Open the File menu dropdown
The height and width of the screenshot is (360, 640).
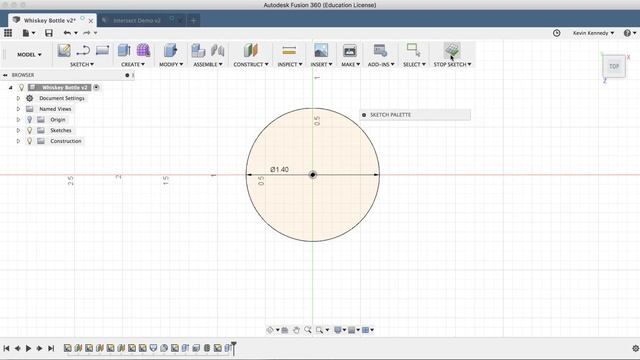(29, 33)
